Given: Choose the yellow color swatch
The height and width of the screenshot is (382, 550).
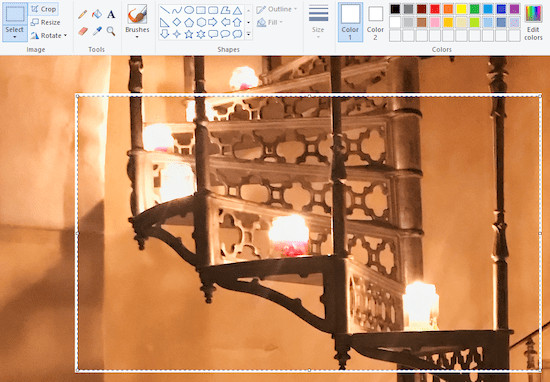Looking at the screenshot, I should [461, 9].
